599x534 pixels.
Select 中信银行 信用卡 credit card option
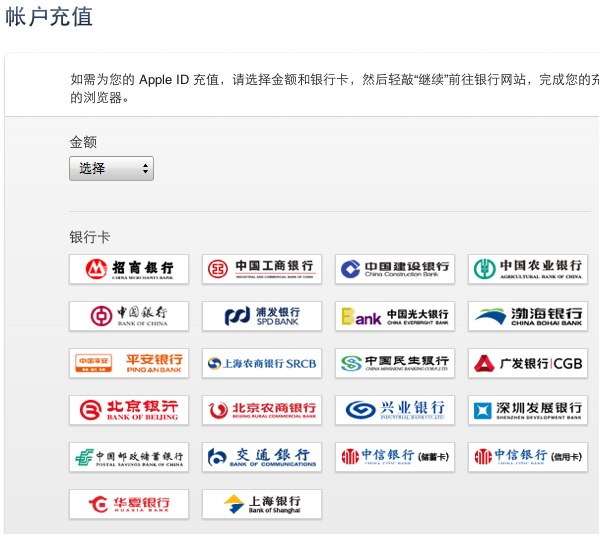click(528, 457)
